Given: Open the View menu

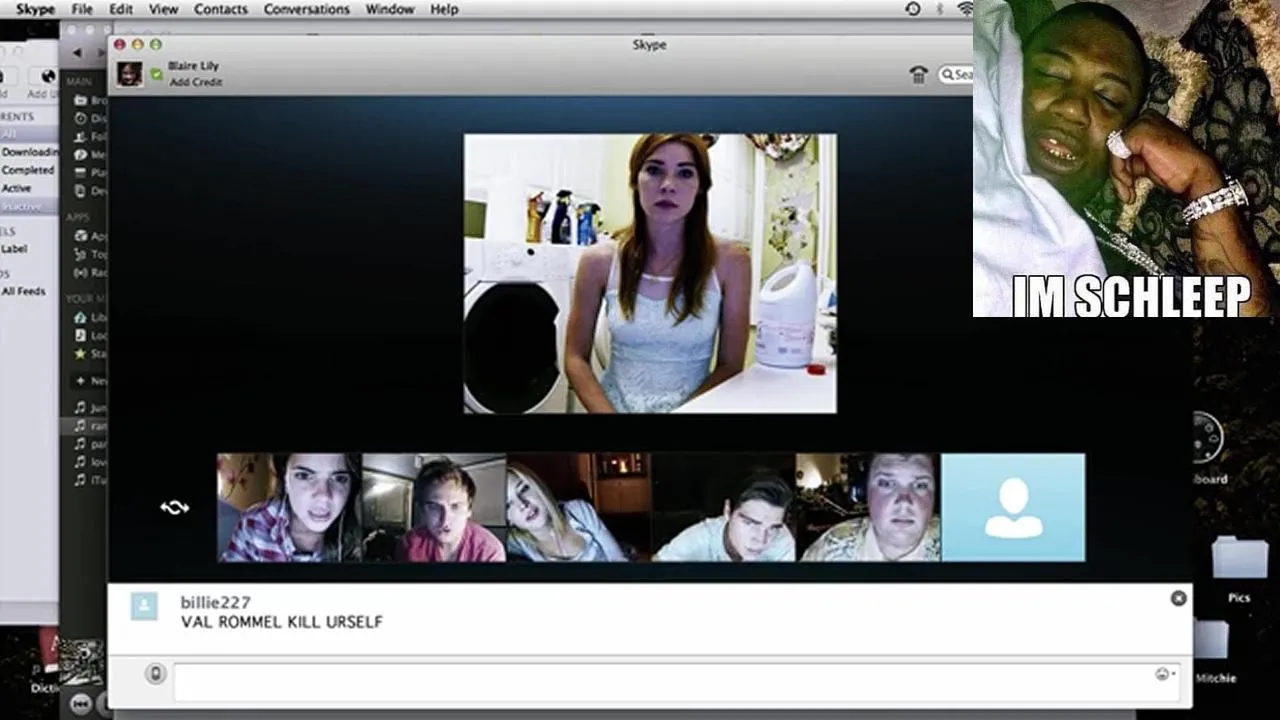Looking at the screenshot, I should pyautogui.click(x=163, y=9).
